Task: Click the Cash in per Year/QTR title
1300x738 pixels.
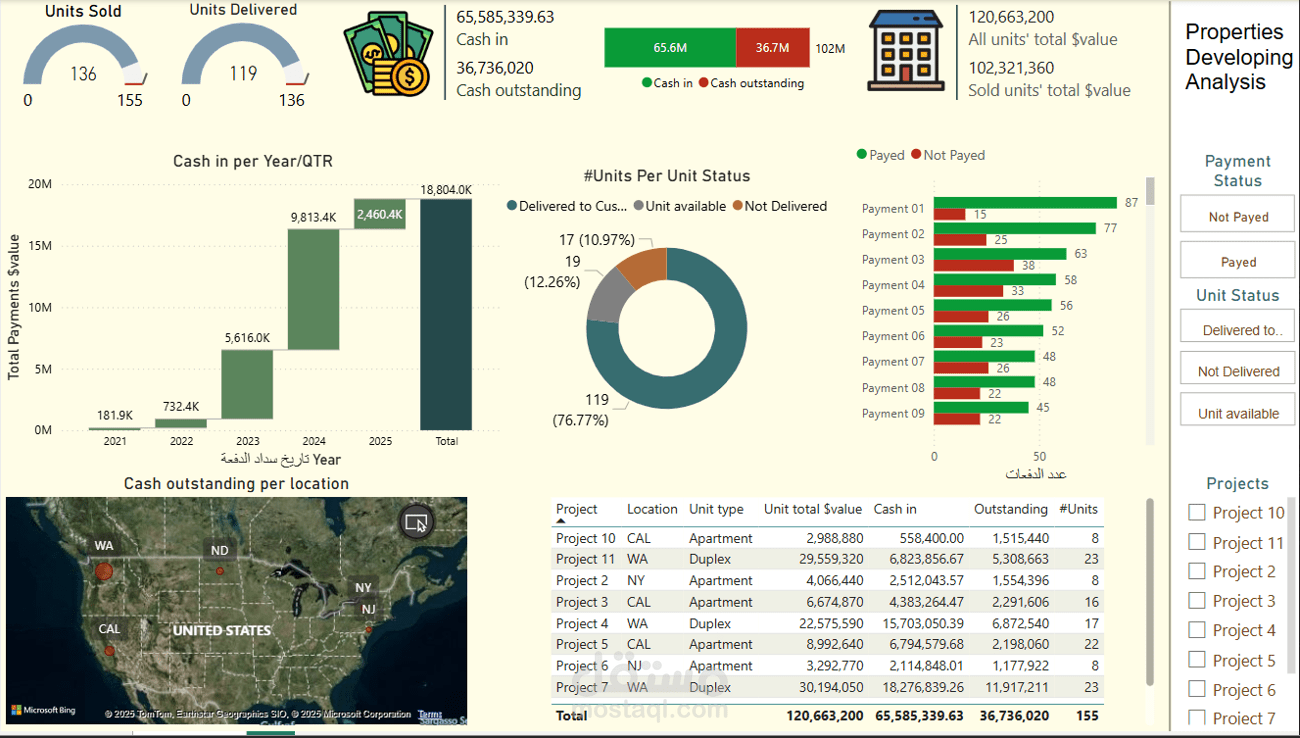Action: click(x=253, y=161)
